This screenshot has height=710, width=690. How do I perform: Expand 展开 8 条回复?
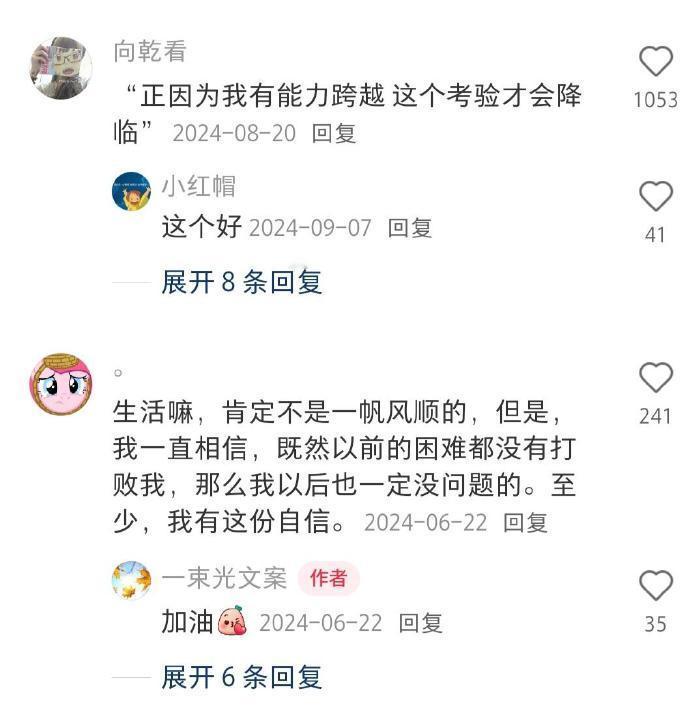point(242,282)
